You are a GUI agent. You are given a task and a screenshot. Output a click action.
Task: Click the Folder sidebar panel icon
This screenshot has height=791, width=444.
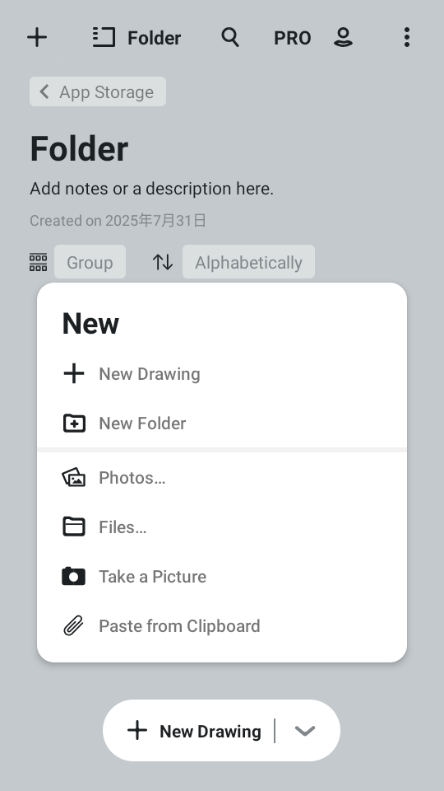point(104,37)
